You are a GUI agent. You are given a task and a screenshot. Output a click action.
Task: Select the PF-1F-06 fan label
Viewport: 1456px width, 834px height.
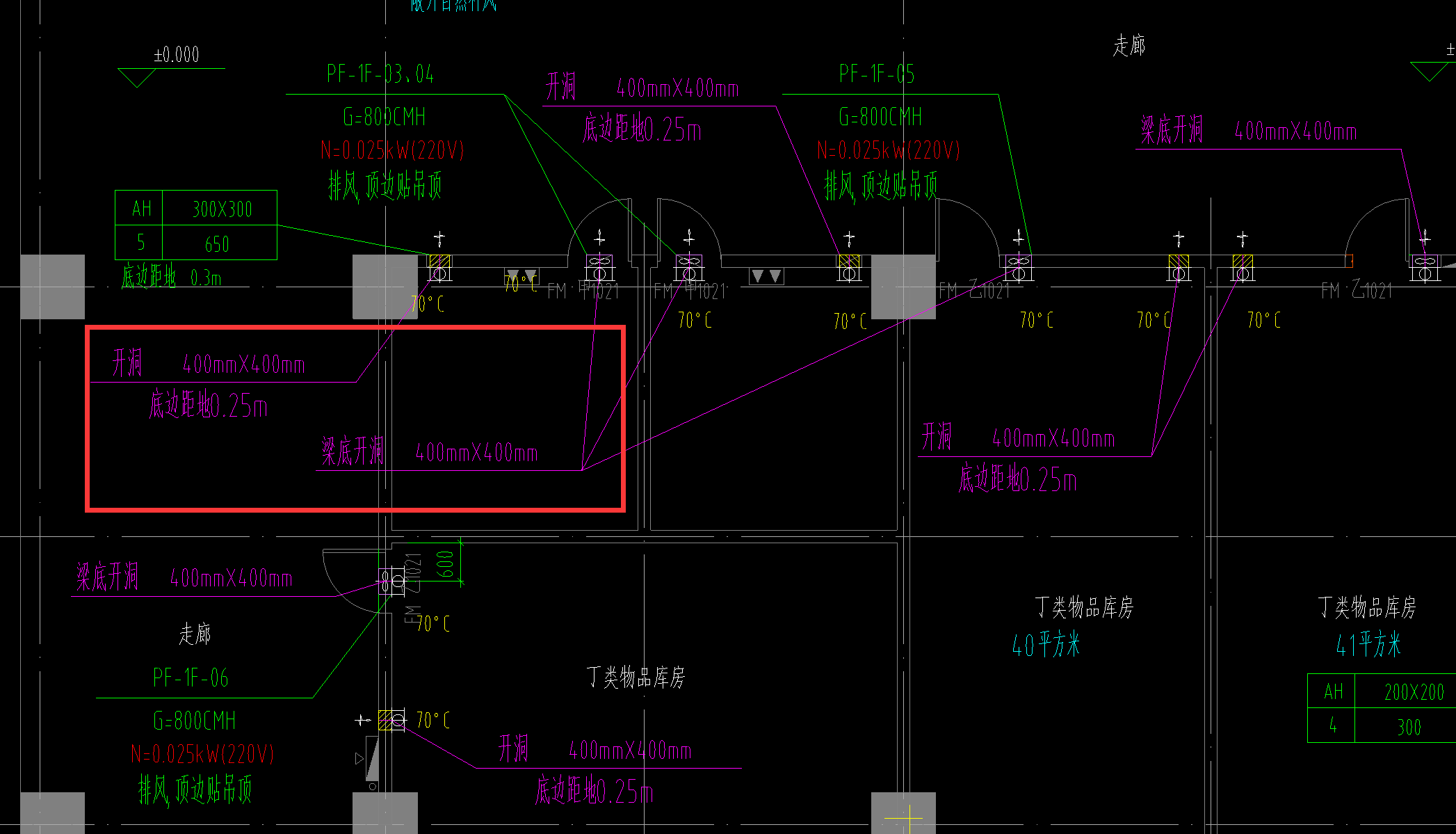(191, 677)
